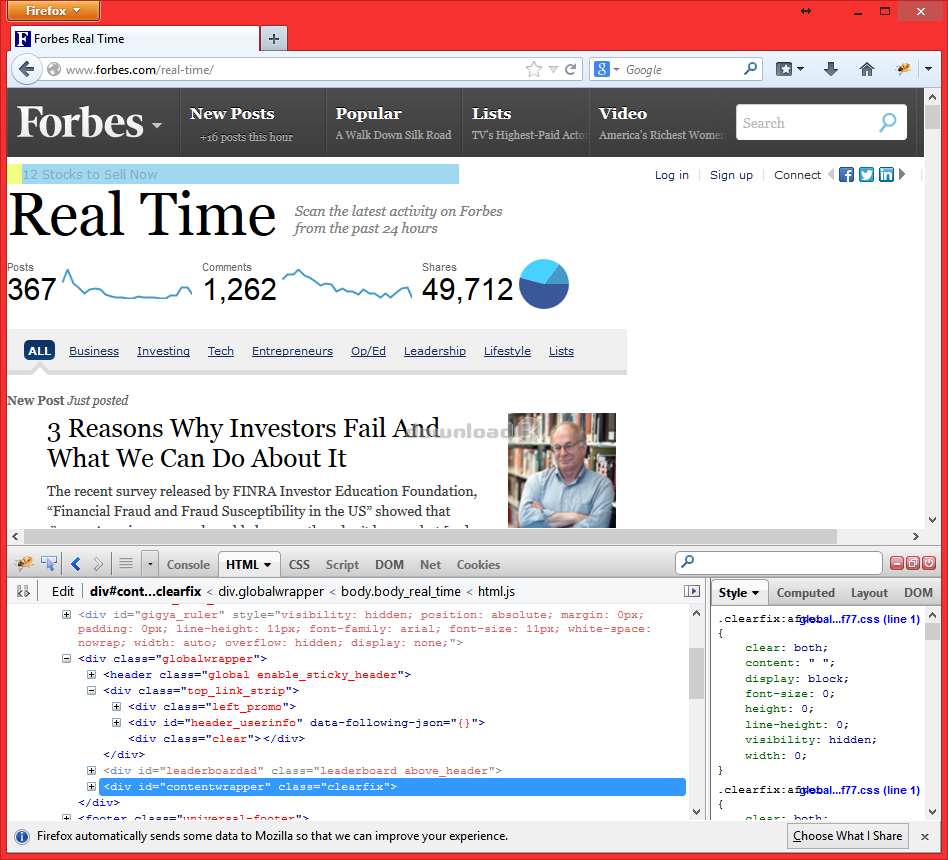
Task: Go forward in Firebug panel history
Action: tap(98, 564)
